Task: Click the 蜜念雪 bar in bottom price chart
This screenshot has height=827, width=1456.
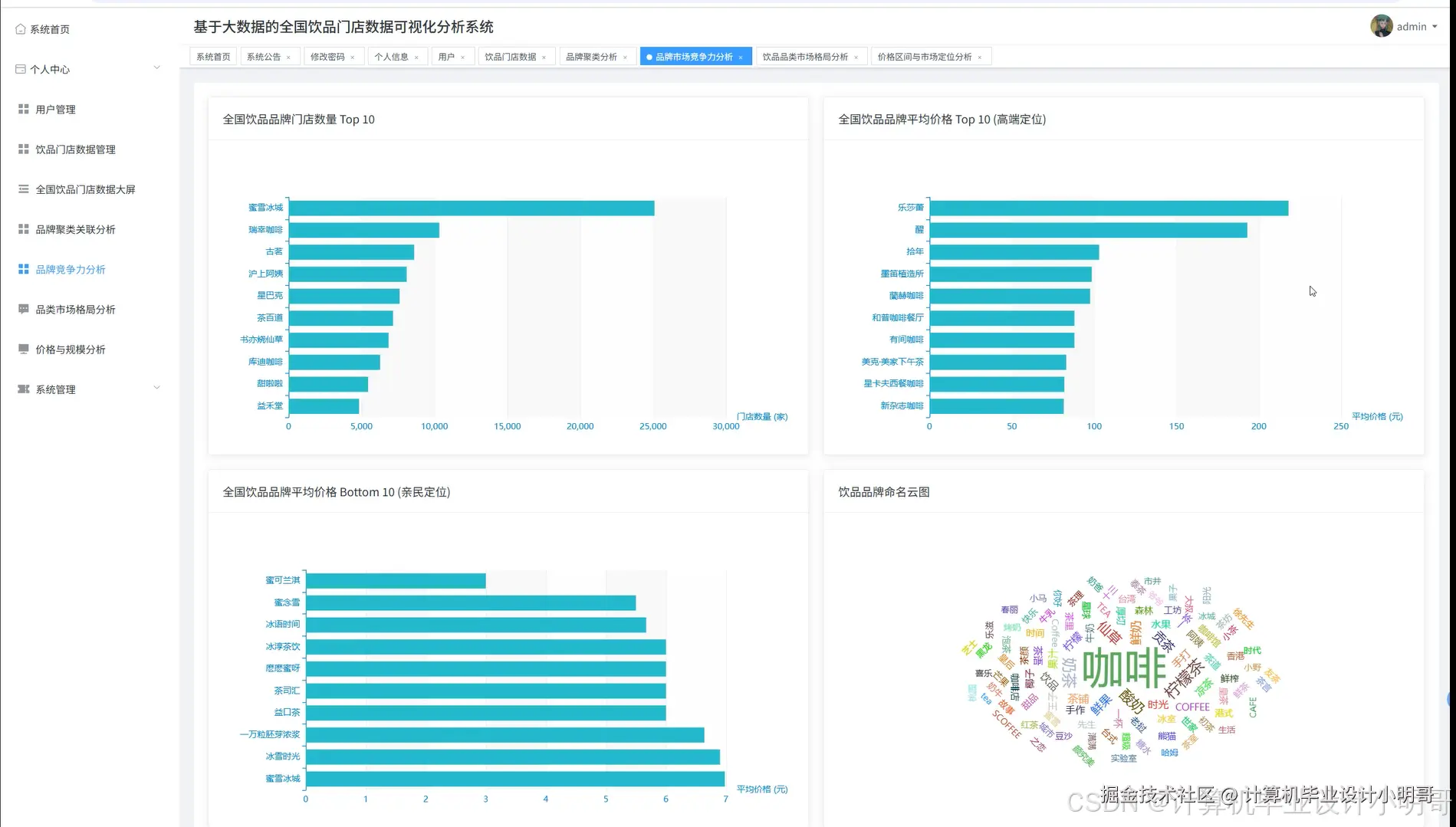Action: 471,603
